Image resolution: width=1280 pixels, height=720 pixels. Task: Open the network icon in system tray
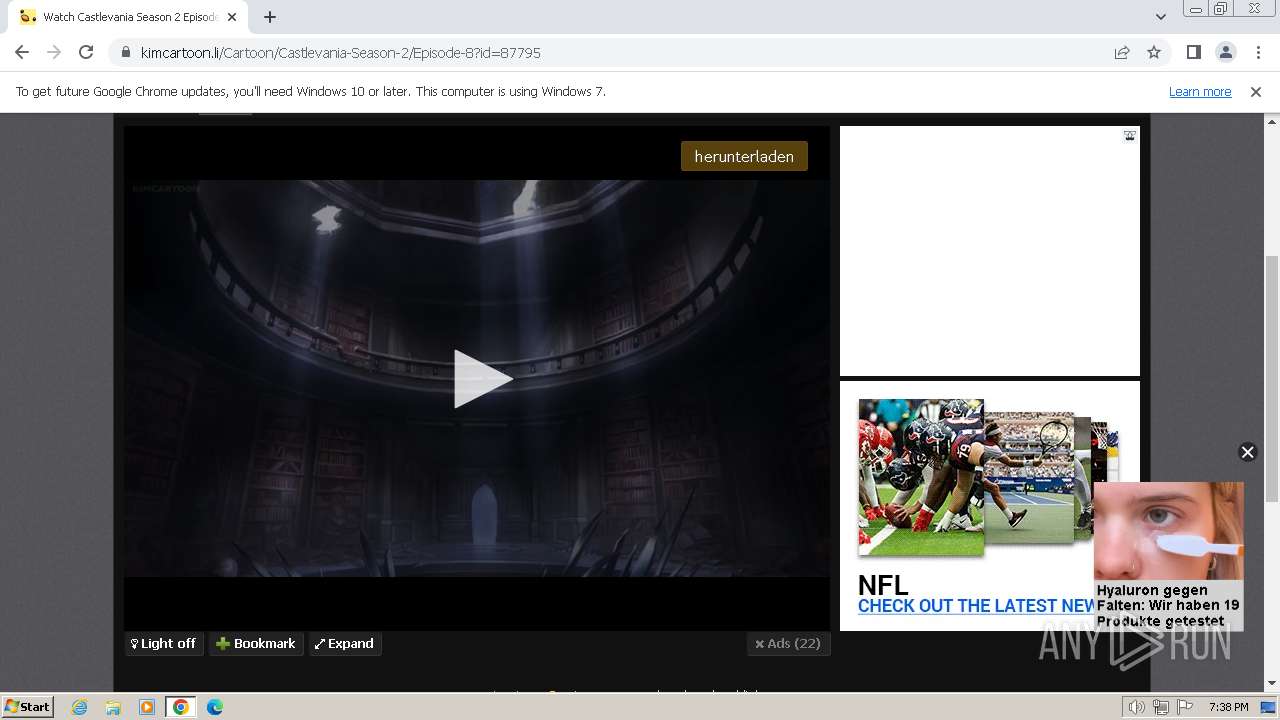1161,707
